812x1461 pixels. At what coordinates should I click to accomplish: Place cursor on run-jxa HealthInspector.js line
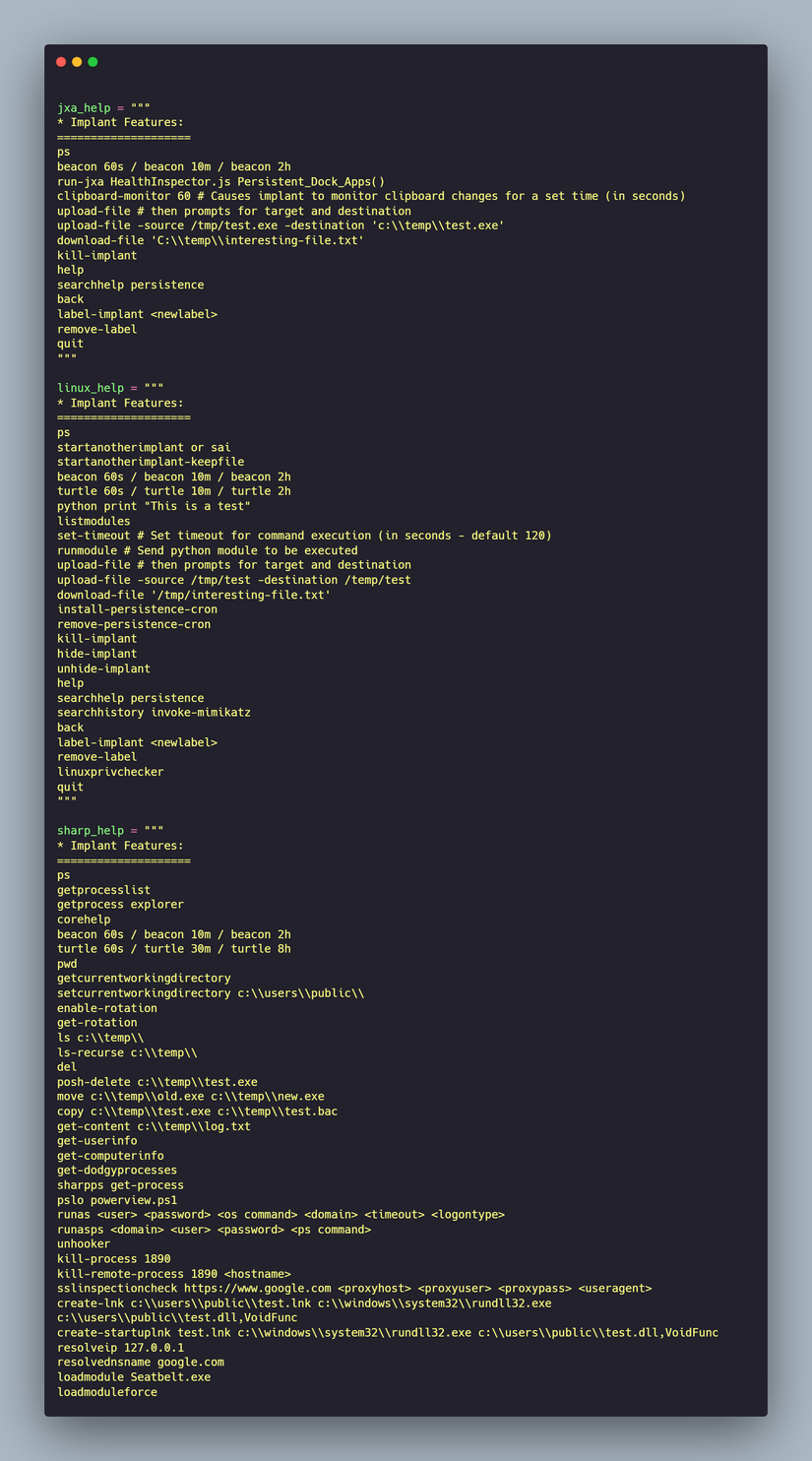pos(220,181)
